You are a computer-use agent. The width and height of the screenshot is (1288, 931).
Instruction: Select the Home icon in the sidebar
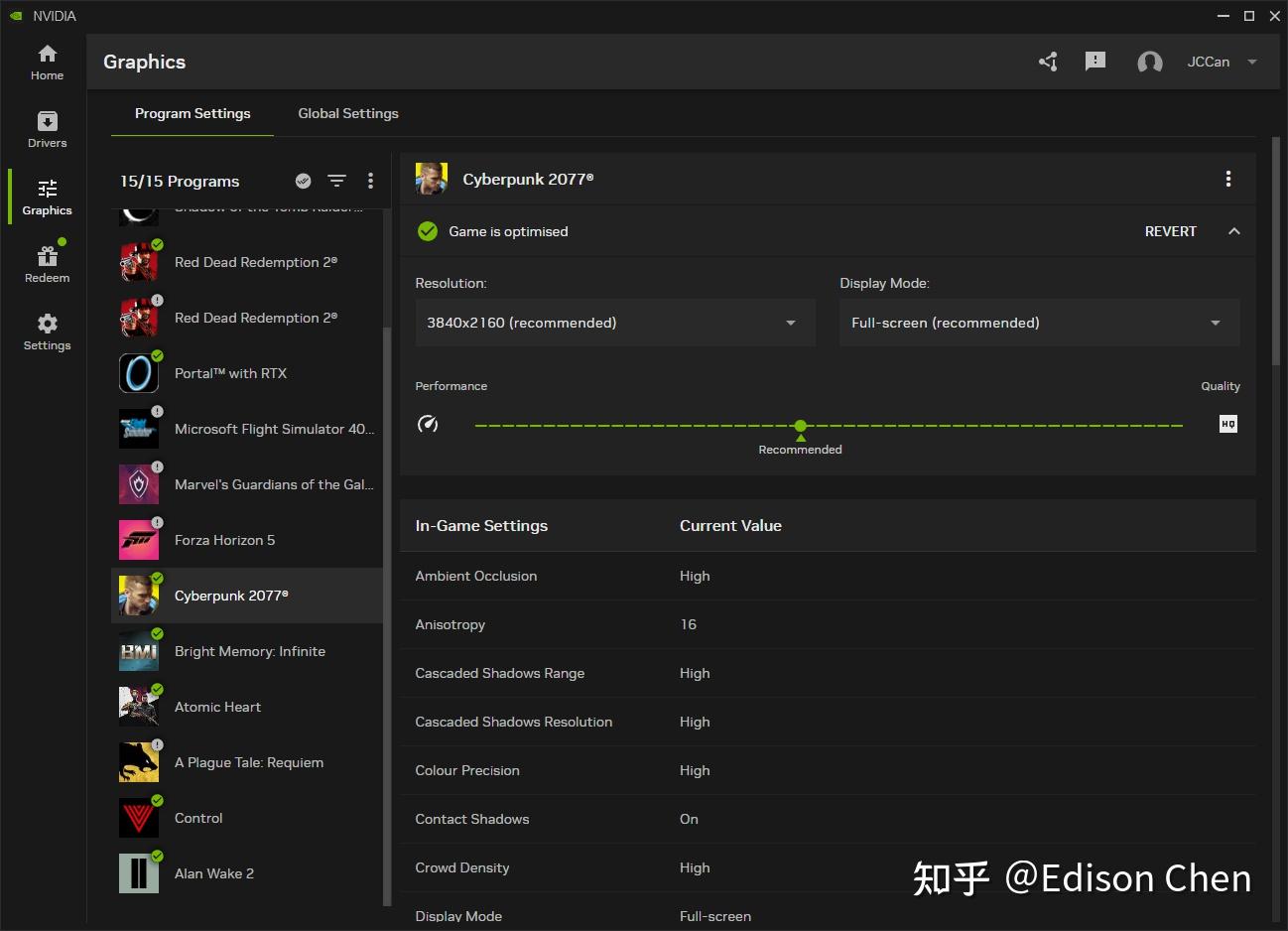[47, 62]
